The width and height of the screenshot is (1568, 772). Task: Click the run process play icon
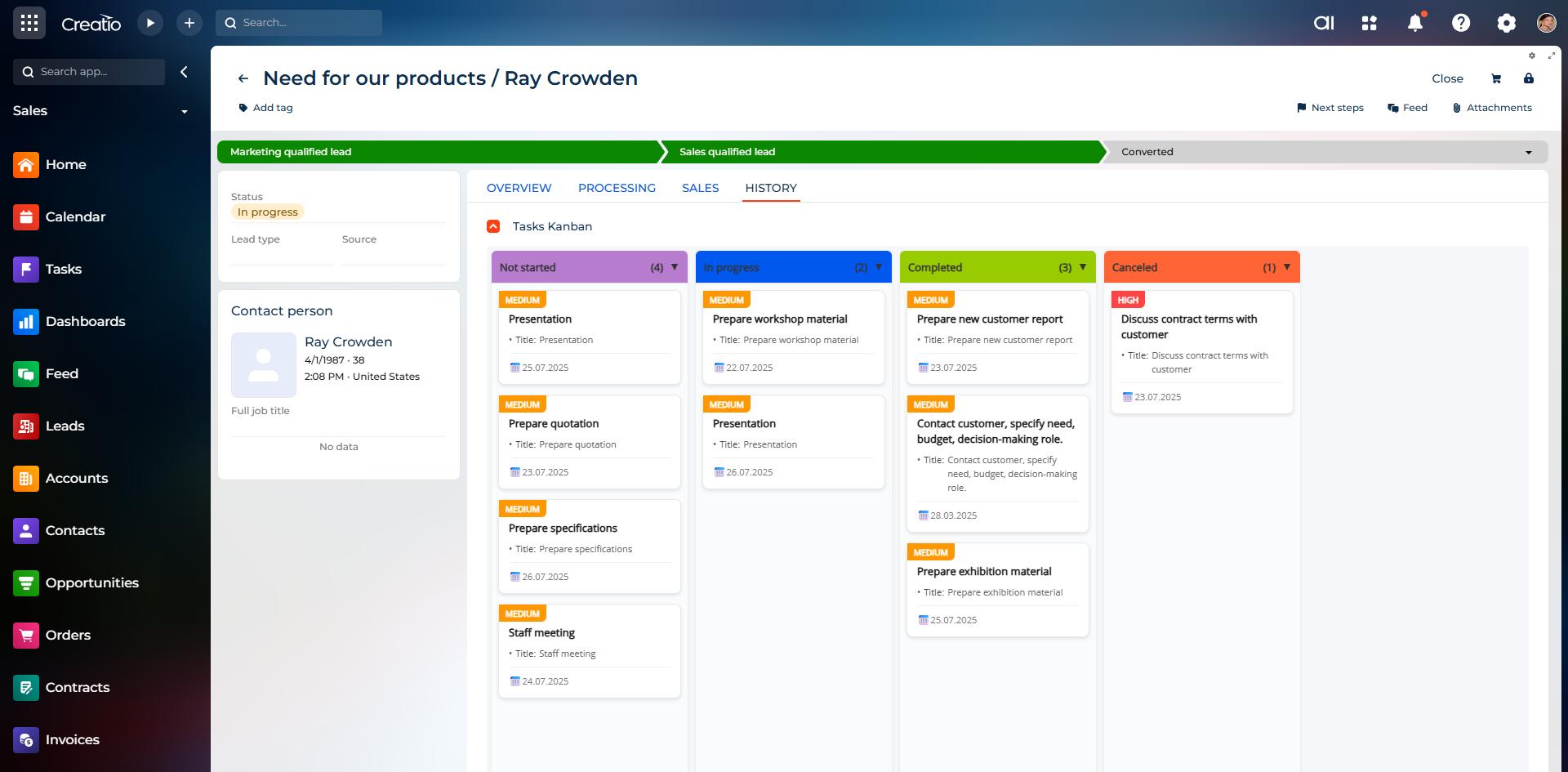coord(150,23)
